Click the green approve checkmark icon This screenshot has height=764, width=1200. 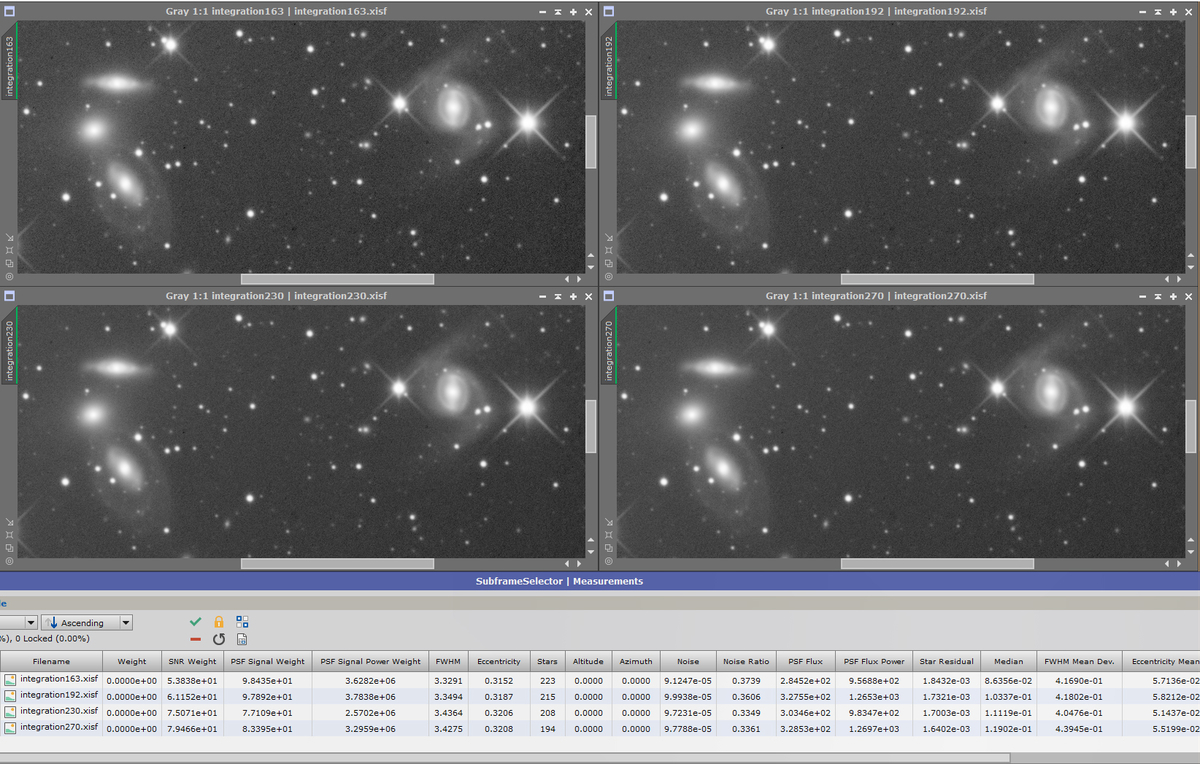(x=195, y=622)
